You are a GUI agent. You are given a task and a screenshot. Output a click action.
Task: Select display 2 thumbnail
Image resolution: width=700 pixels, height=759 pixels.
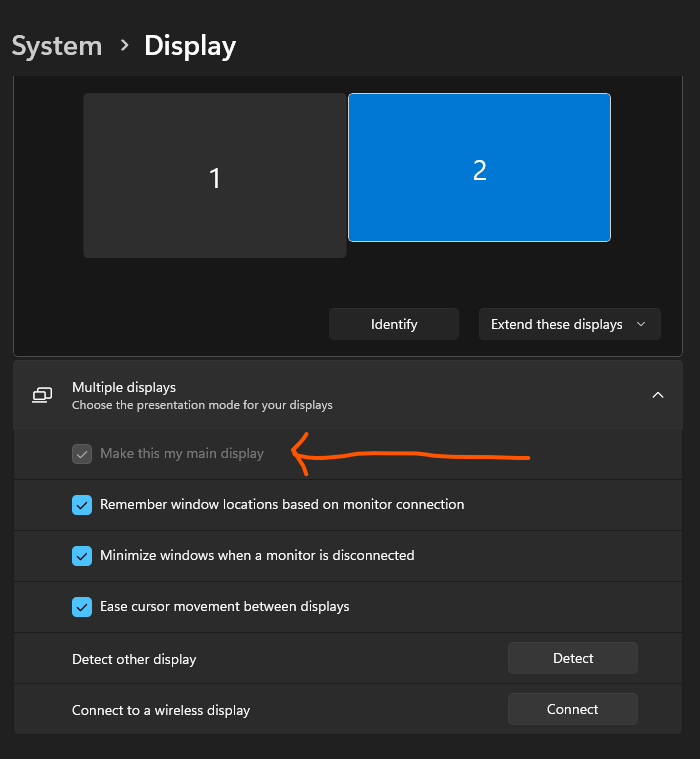tap(479, 168)
